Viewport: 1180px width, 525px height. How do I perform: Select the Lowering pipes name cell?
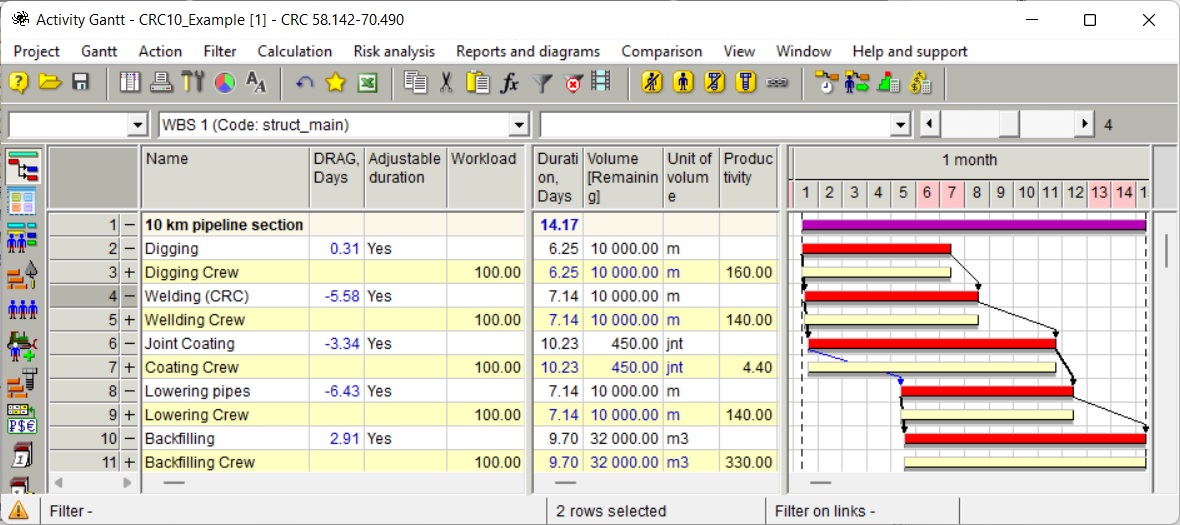pos(225,391)
